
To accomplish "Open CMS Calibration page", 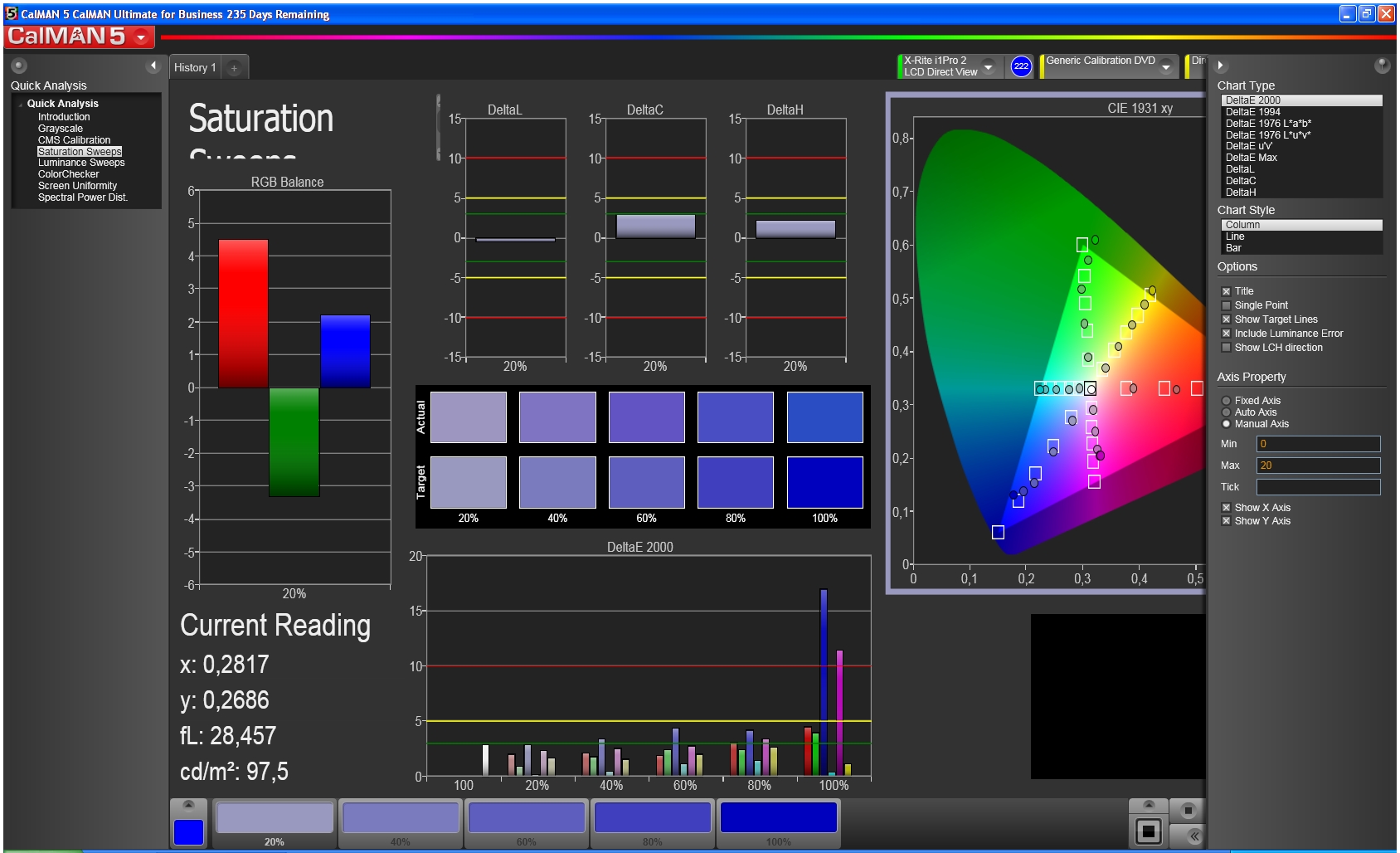I will (x=74, y=140).
